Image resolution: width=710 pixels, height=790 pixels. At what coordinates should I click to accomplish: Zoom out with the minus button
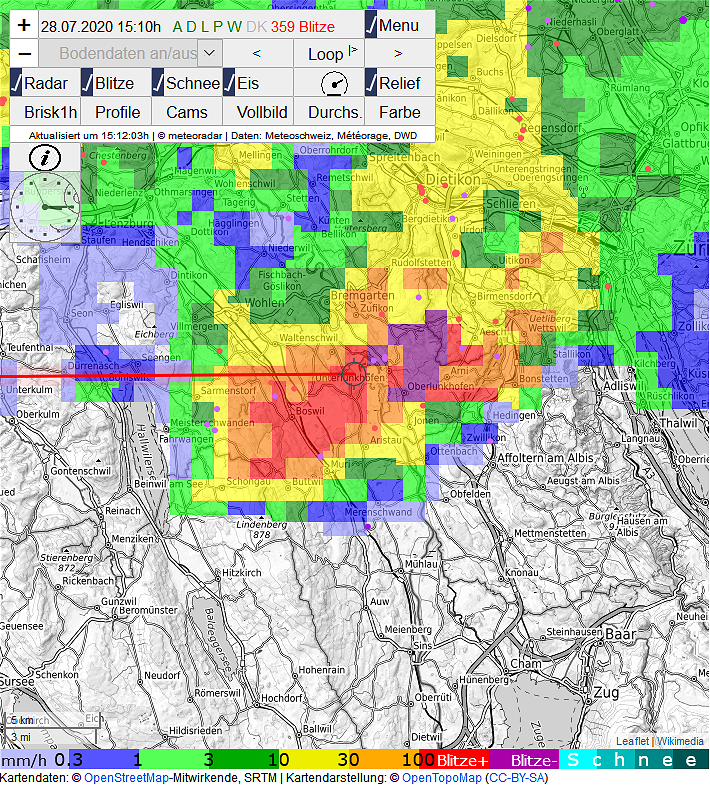(25, 54)
